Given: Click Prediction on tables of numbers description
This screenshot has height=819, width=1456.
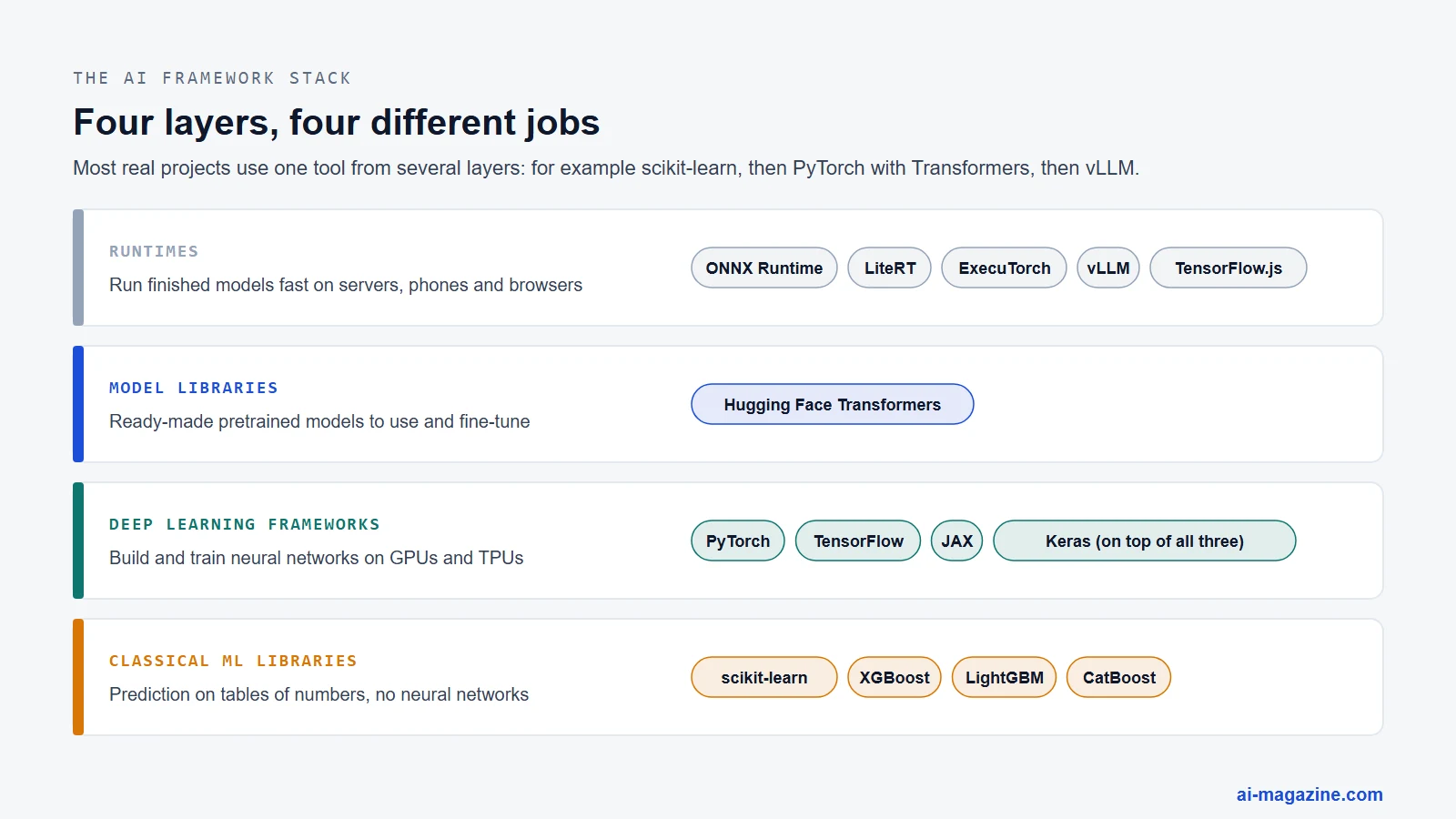Looking at the screenshot, I should pos(318,694).
